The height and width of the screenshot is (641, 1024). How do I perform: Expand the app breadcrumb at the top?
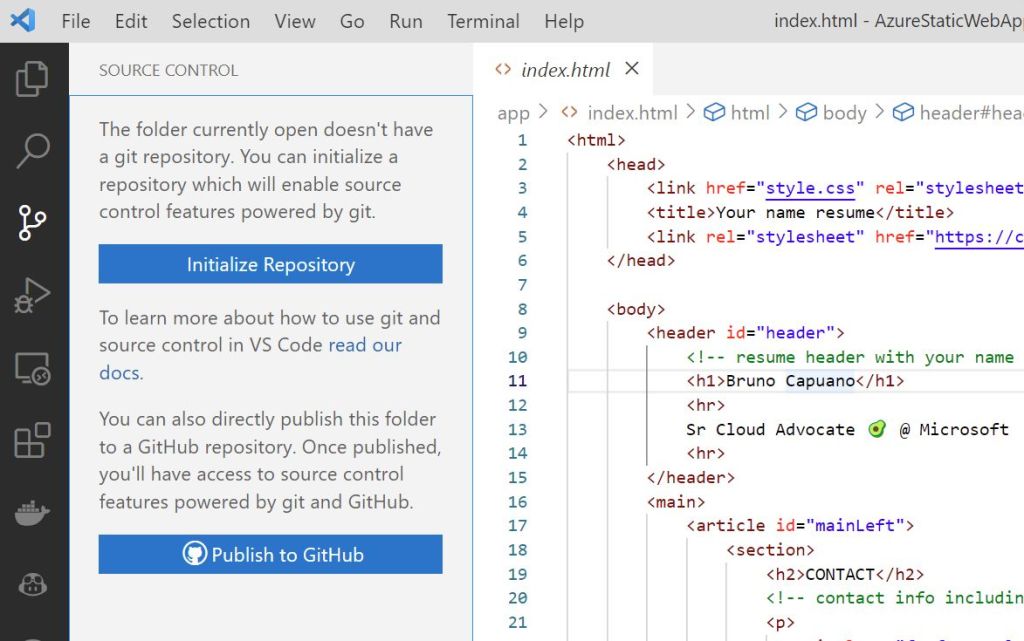tap(513, 113)
